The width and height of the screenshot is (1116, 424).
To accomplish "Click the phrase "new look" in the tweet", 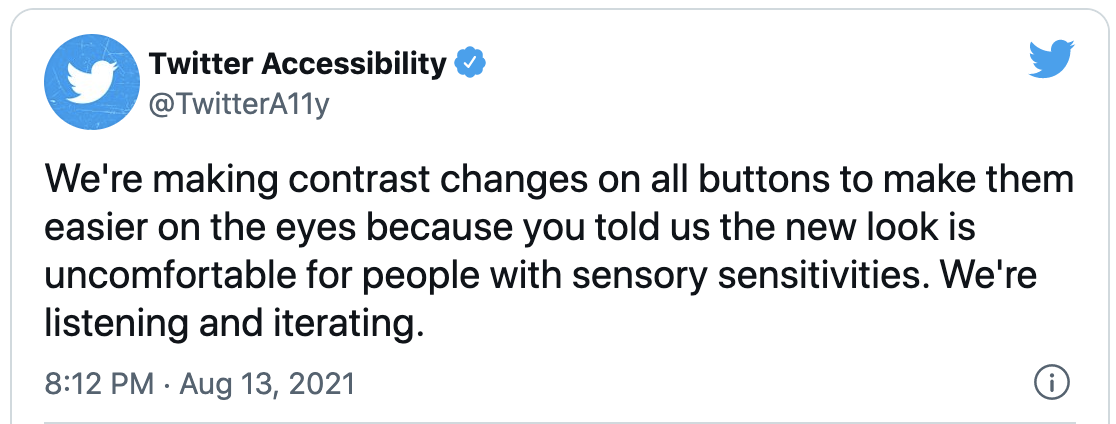I will 861,228.
